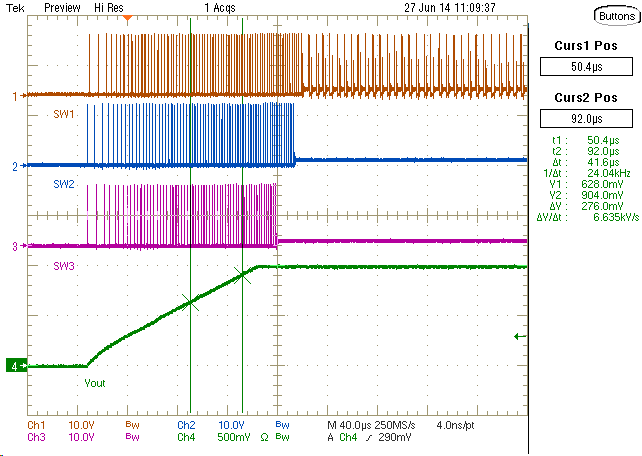Click the Buttons button in top-right corner
The width and height of the screenshot is (642, 456).
(612, 16)
